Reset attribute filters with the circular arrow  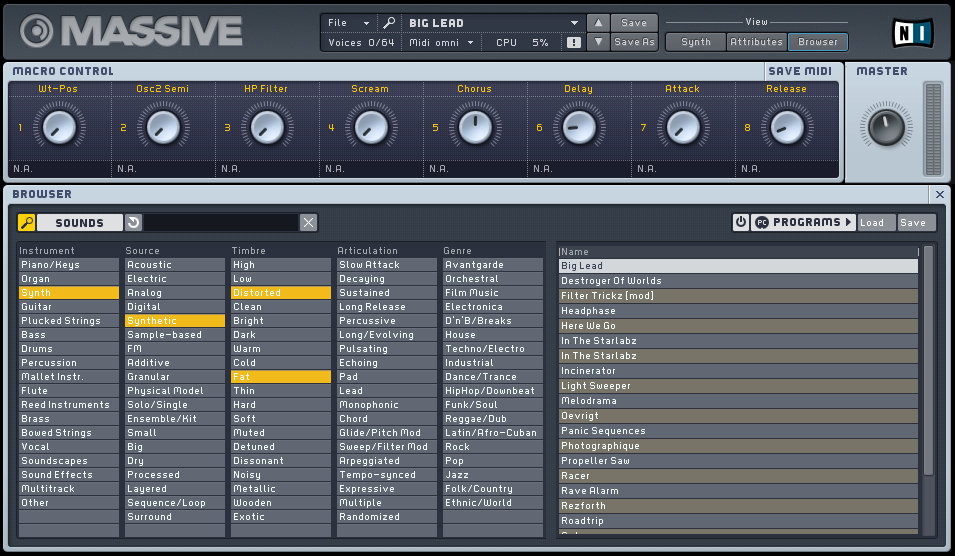point(133,223)
